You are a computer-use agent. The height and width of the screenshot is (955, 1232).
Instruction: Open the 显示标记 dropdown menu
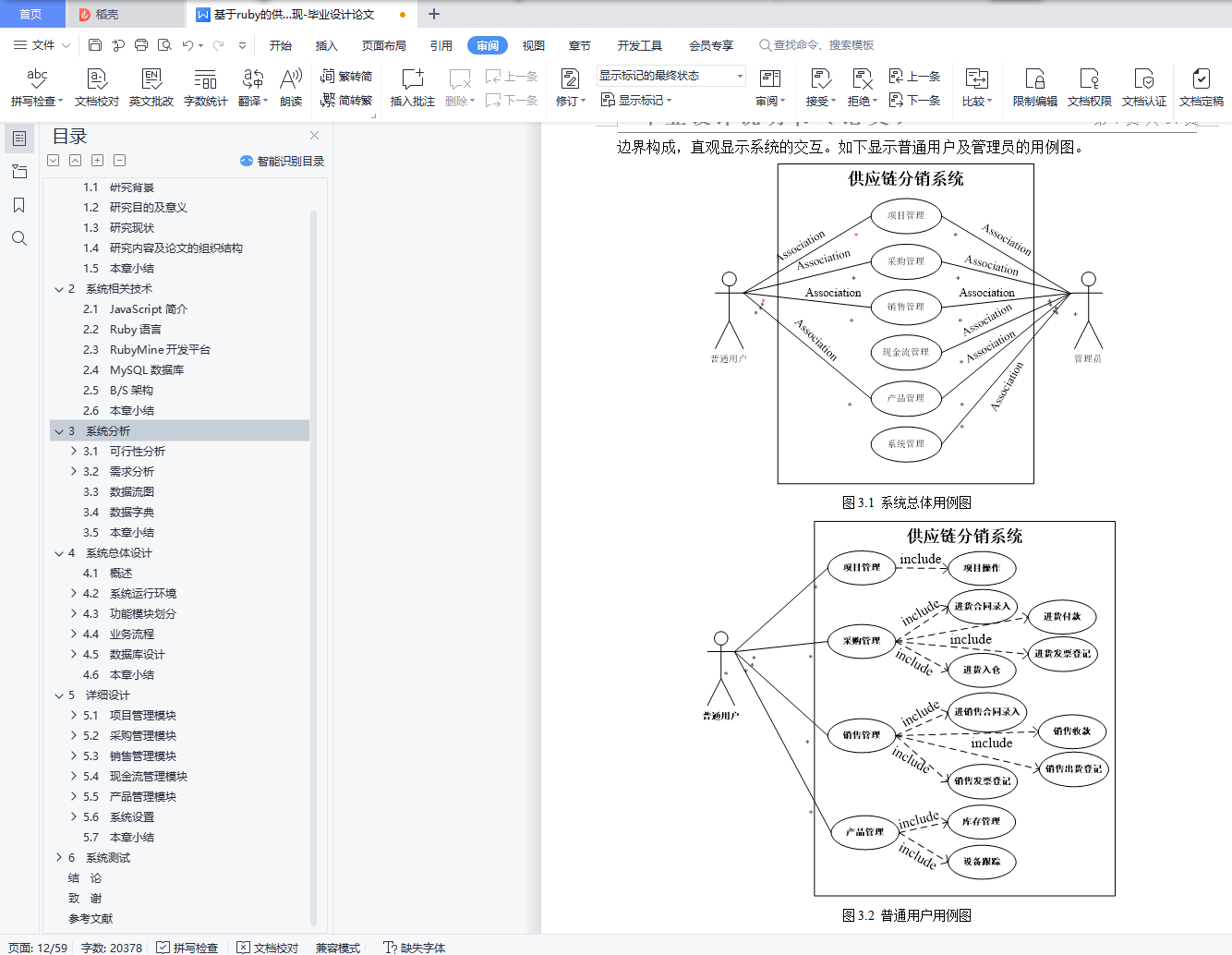[x=636, y=100]
